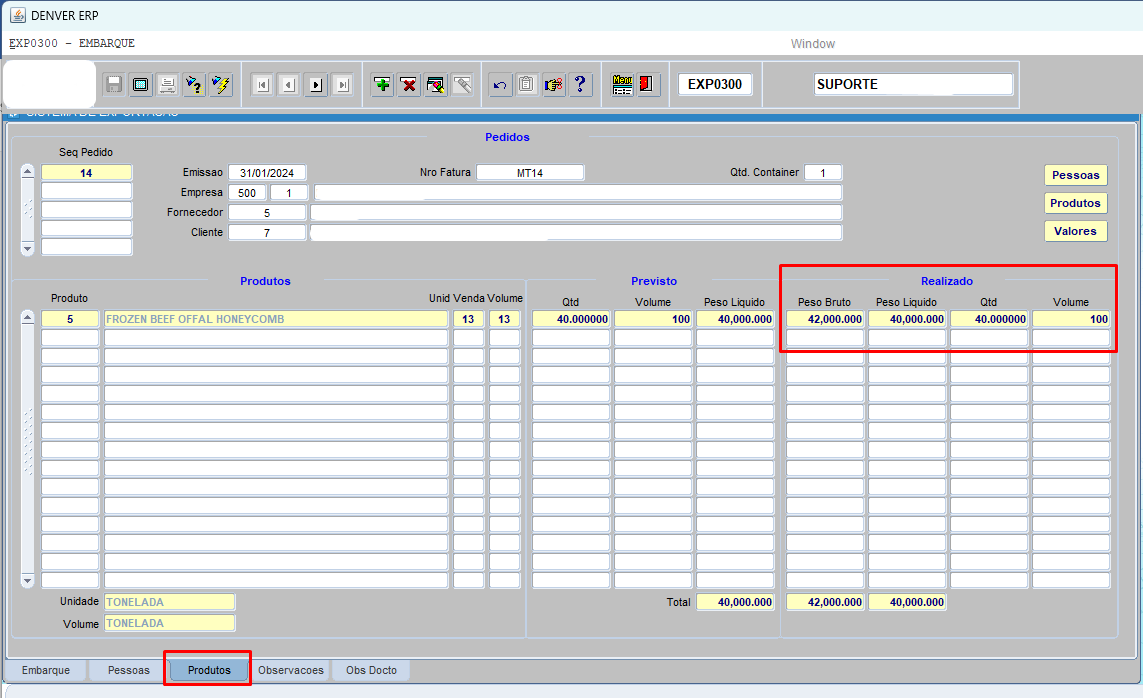Open the Window menu
Viewport: 1143px width, 698px height.
(813, 44)
